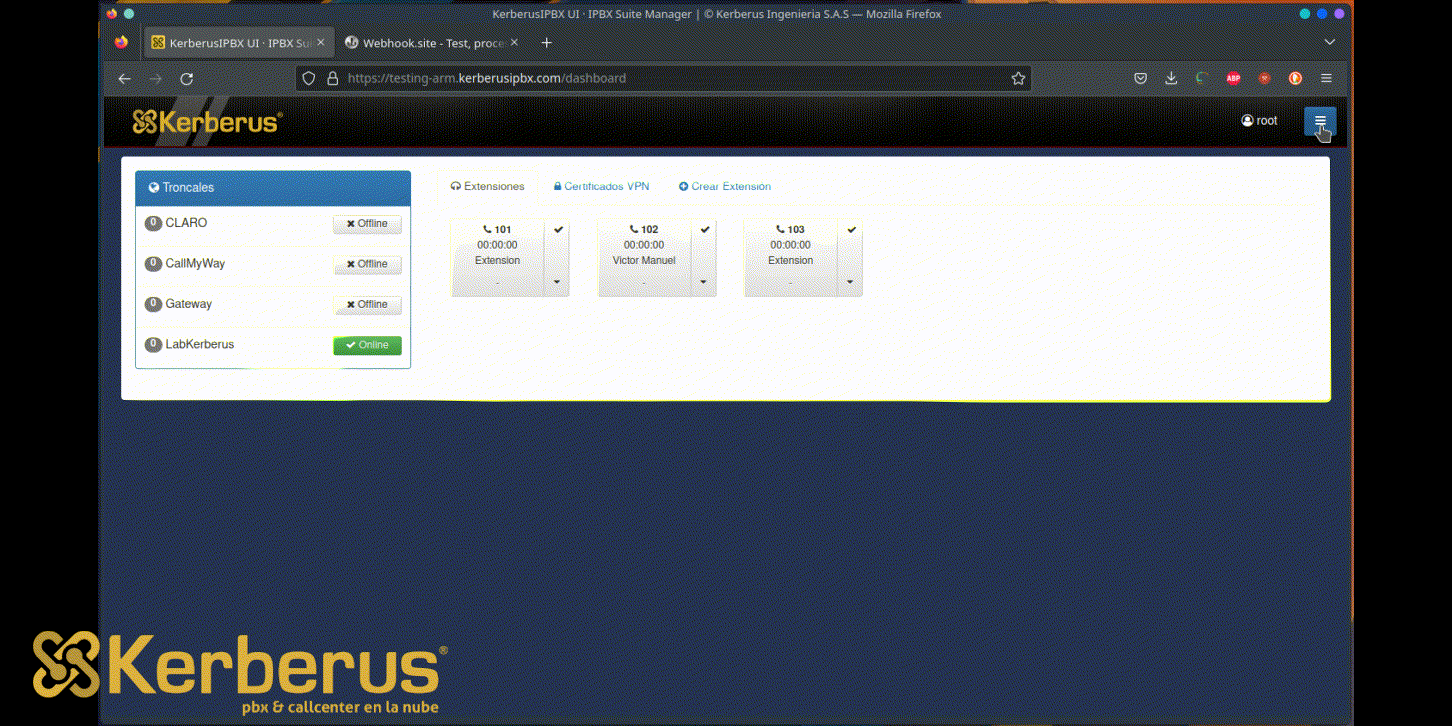Switch to Webhook.site browser tab

tap(430, 43)
